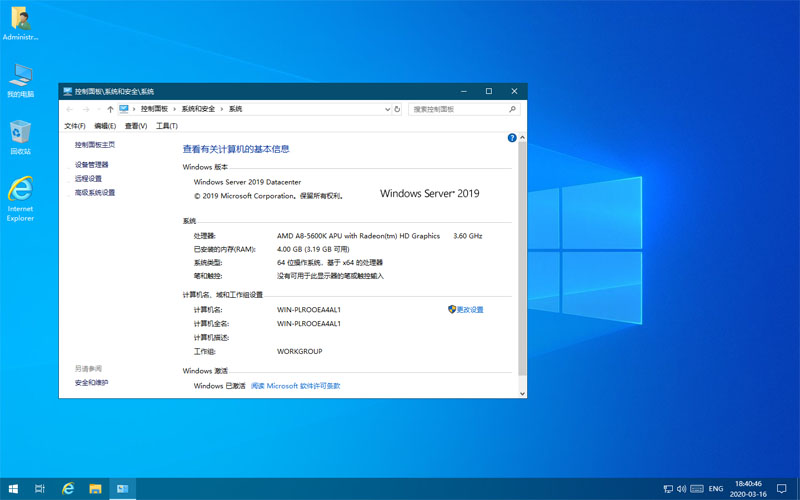
Task: Open 远程设置 in the sidebar
Action: click(88, 179)
